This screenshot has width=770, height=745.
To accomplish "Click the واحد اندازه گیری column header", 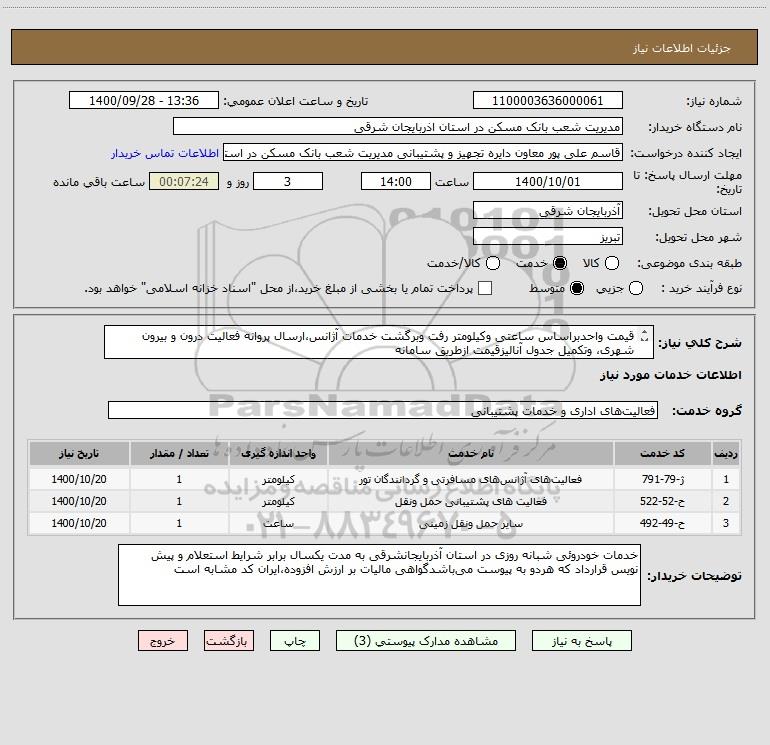I will click(278, 453).
